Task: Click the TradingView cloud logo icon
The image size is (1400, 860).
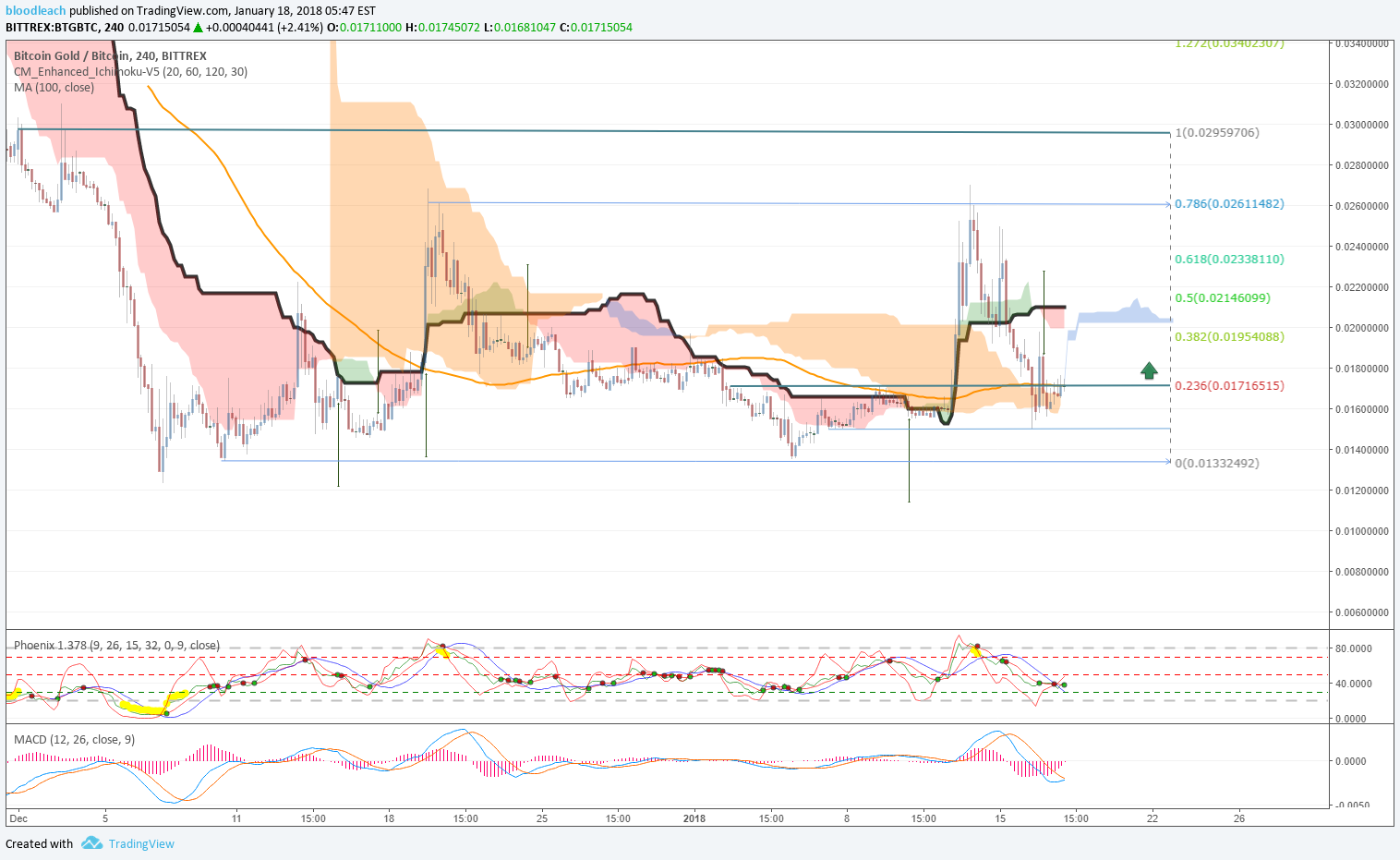Action: pyautogui.click(x=91, y=842)
